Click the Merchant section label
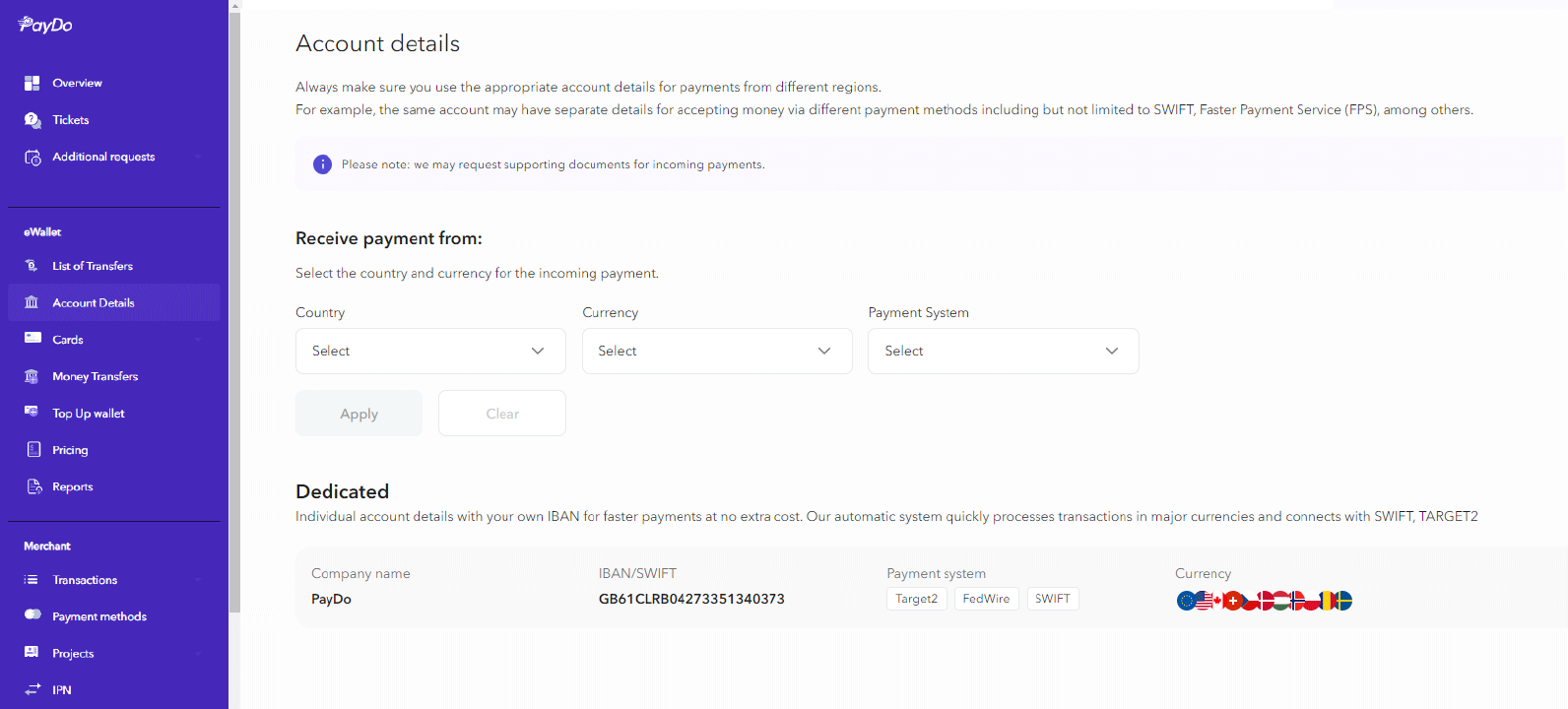 tap(47, 546)
